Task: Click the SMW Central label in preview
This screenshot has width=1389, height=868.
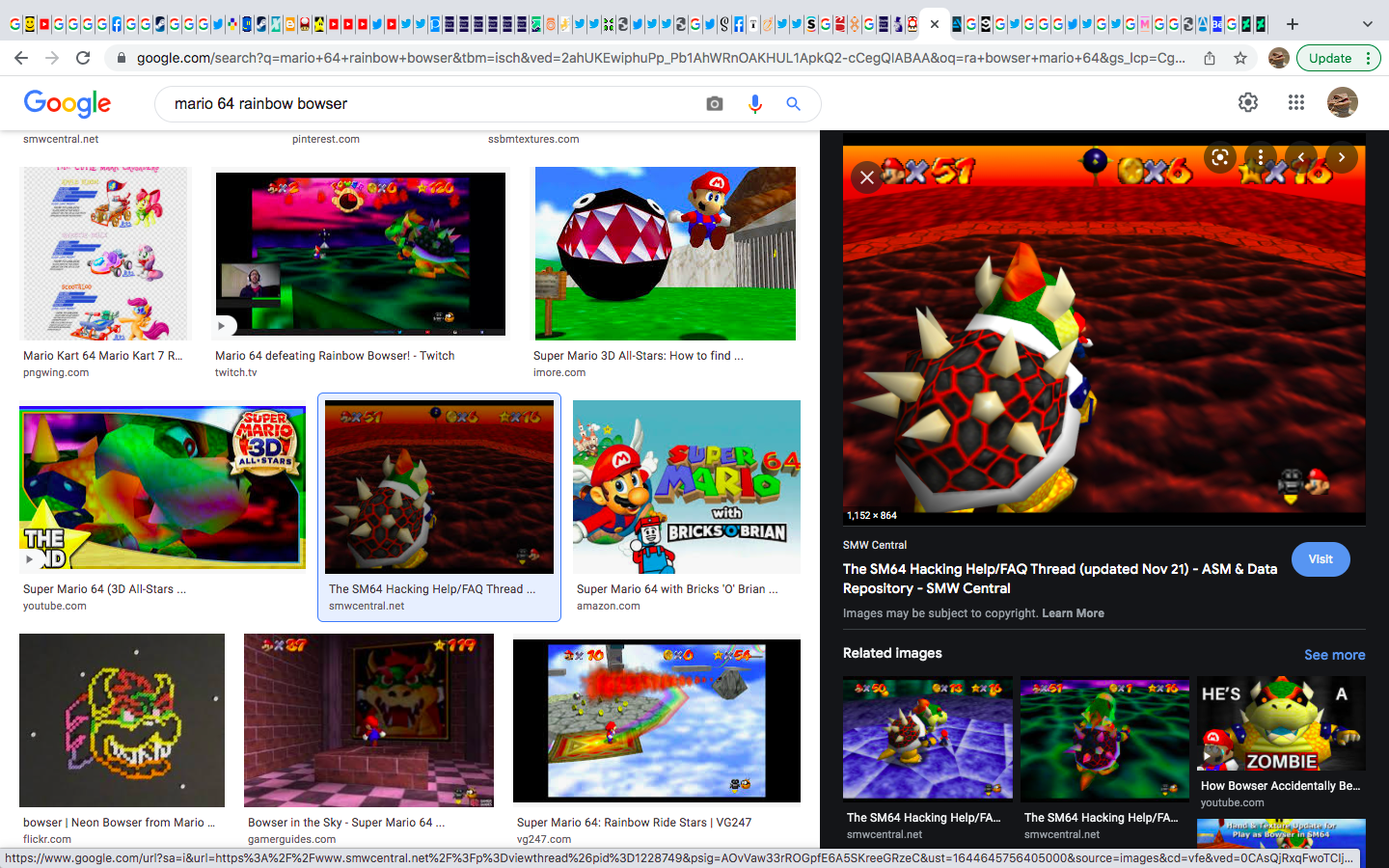Action: [875, 545]
